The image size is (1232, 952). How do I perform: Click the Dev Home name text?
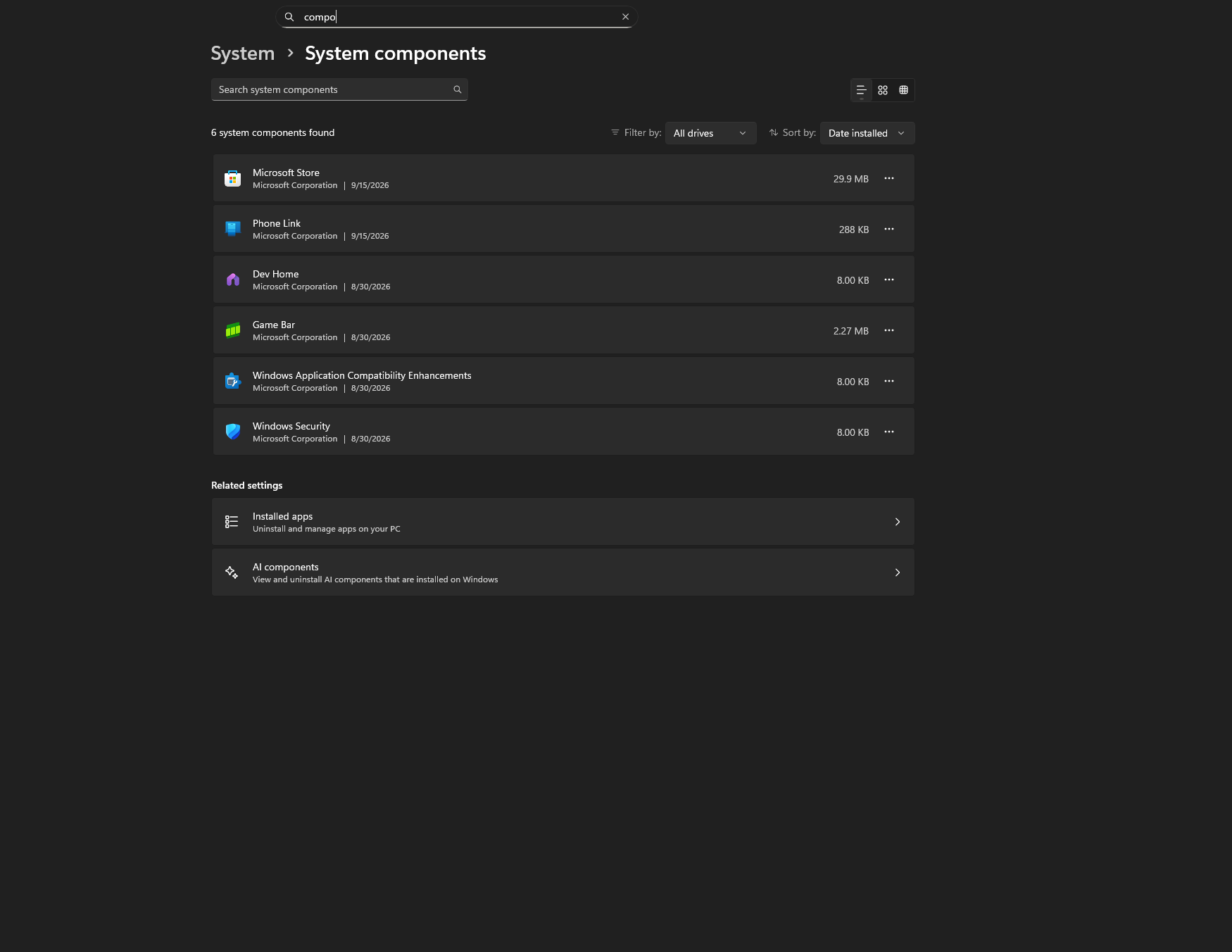[x=276, y=274]
